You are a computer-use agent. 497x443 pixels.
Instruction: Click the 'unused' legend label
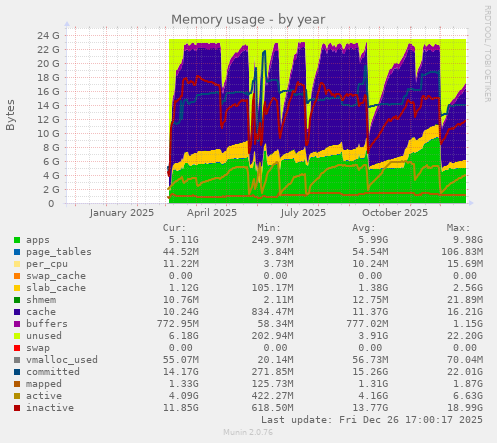tap(44, 336)
